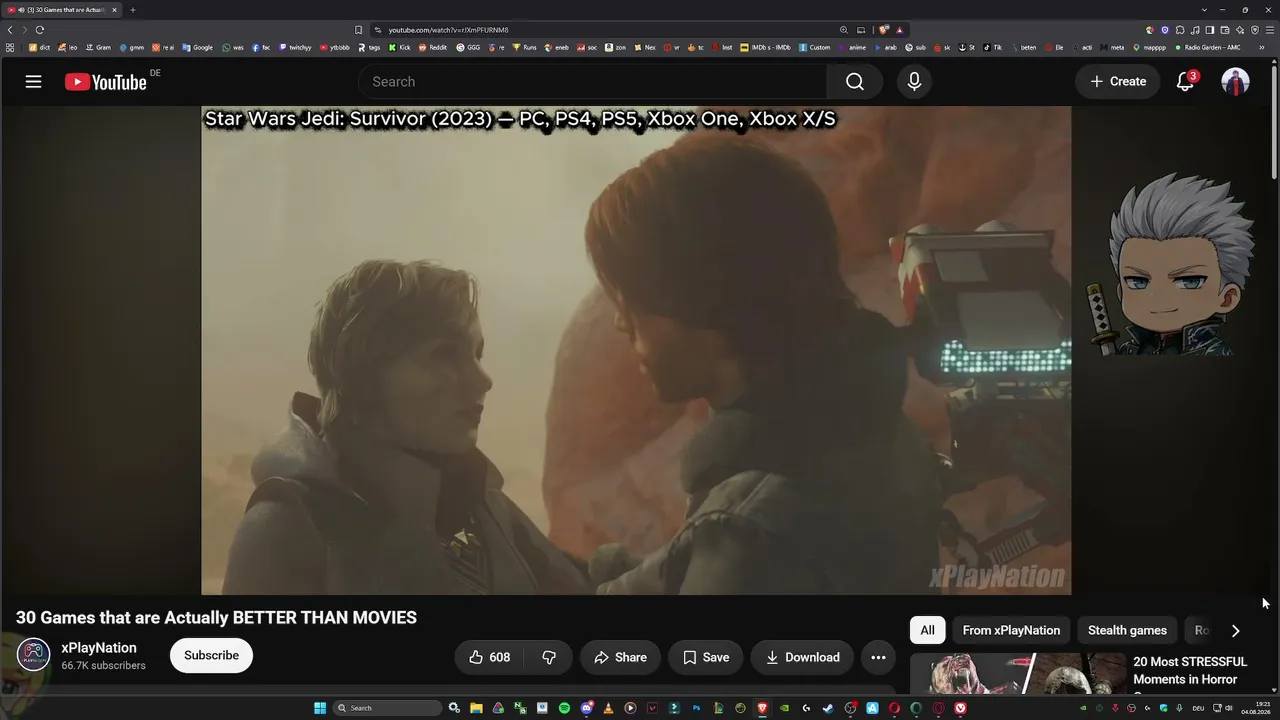
Task: Open the 20 Most STRESSFUL Moments video title
Action: (x=1190, y=671)
